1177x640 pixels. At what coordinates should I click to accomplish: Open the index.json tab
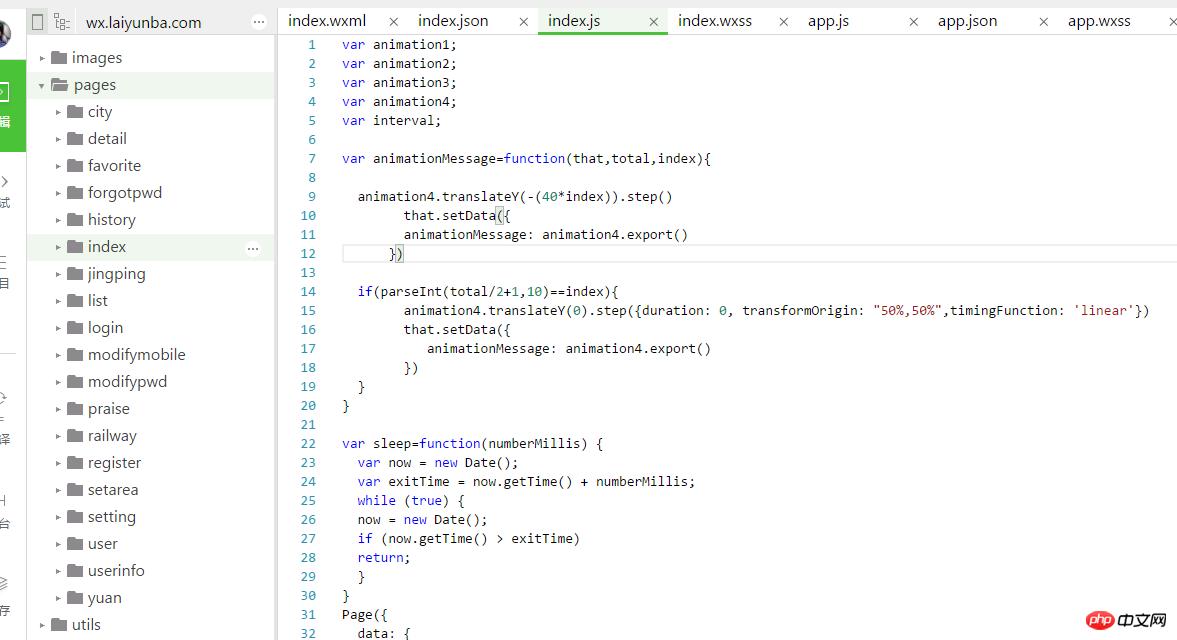pos(453,21)
